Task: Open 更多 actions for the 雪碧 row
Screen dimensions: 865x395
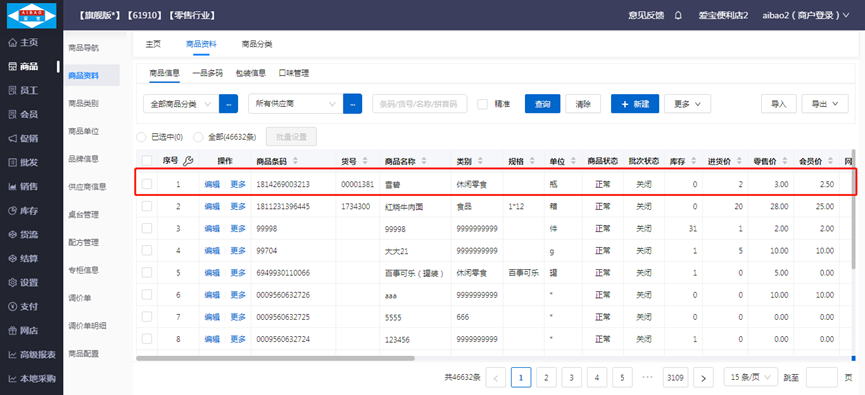Action: (x=238, y=184)
